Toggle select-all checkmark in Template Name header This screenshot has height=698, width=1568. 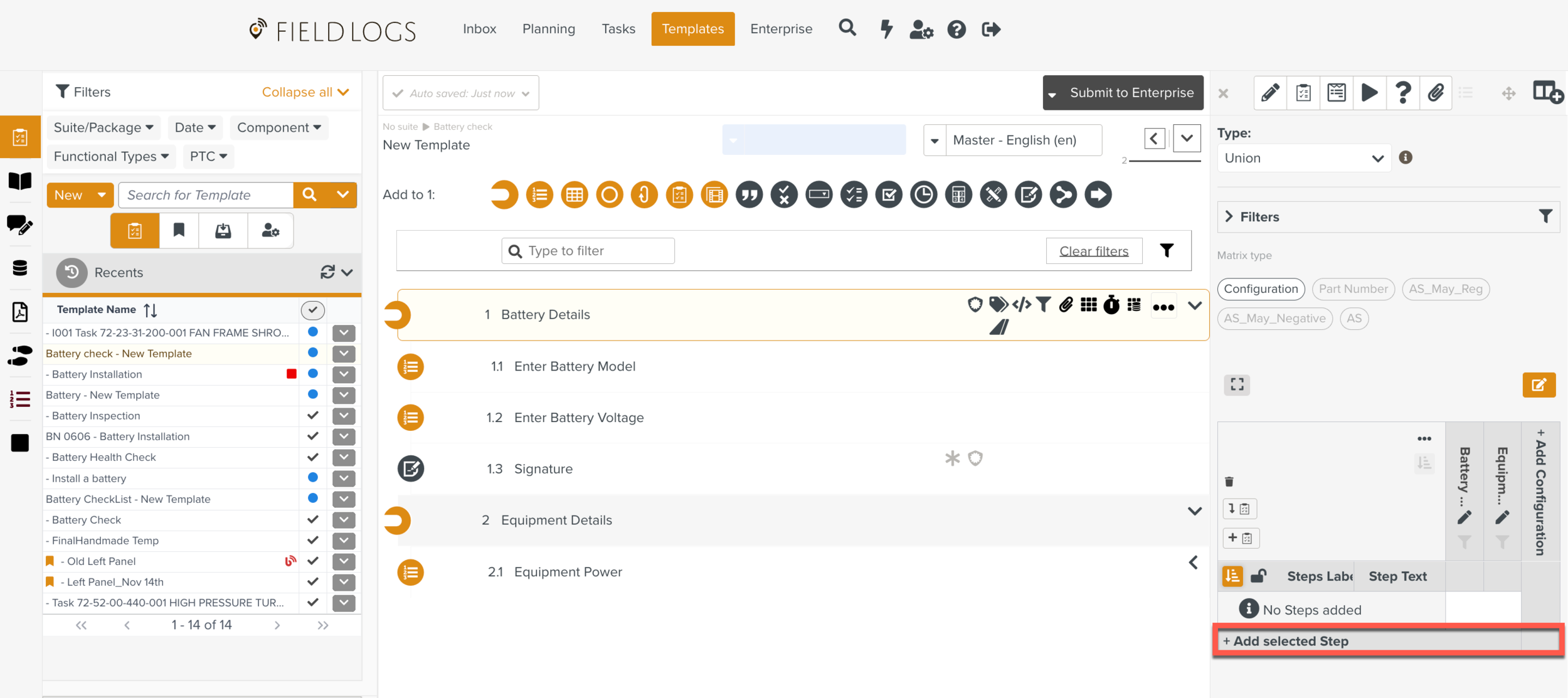point(312,309)
